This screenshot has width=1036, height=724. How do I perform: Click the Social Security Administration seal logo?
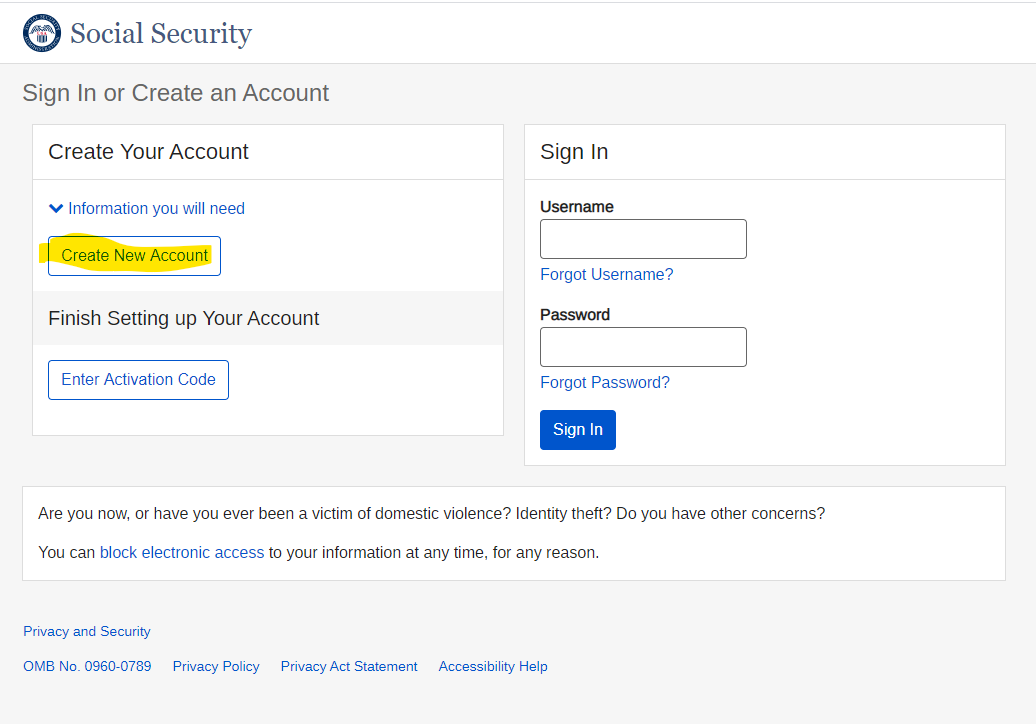42,33
